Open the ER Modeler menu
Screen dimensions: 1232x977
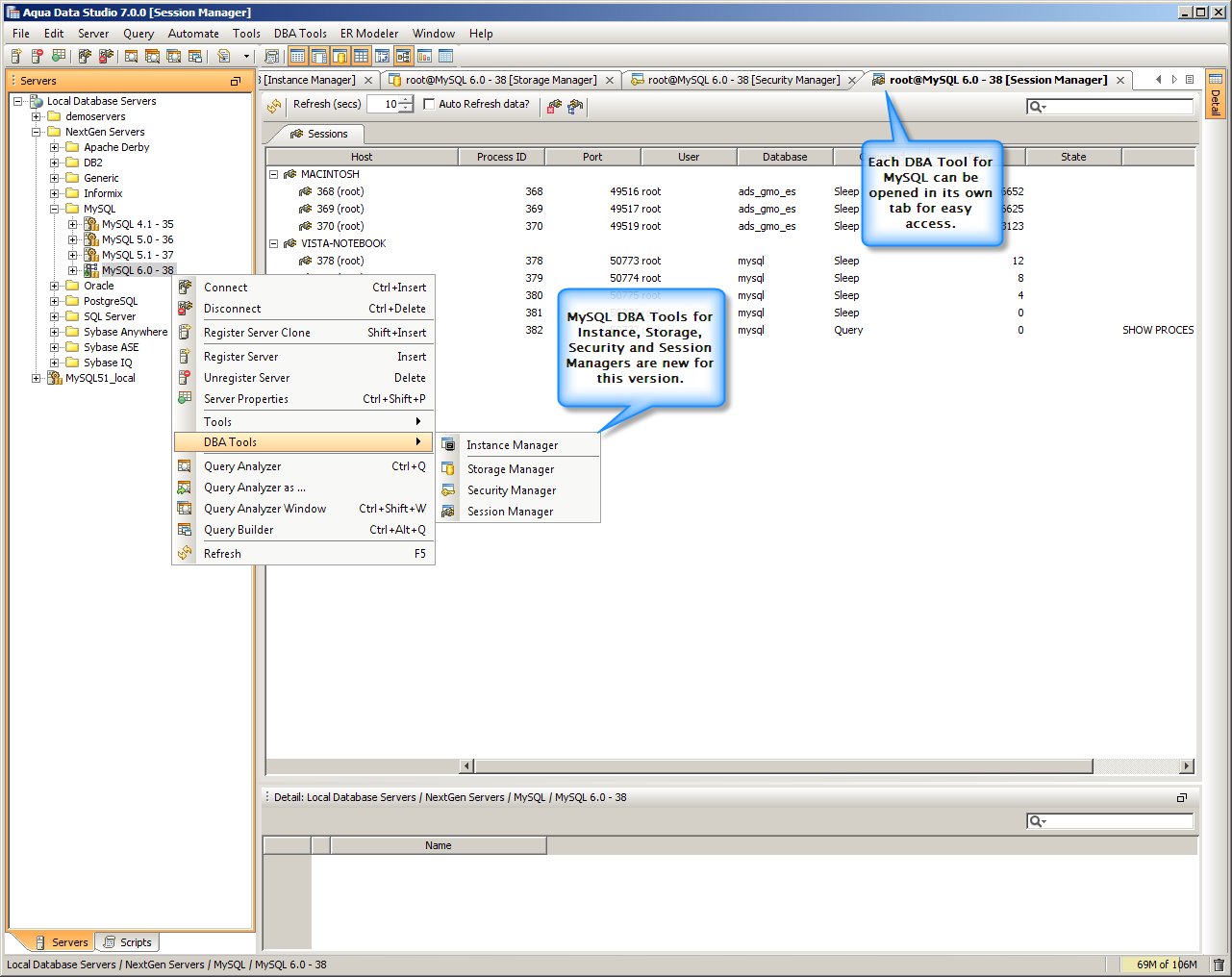[x=369, y=34]
